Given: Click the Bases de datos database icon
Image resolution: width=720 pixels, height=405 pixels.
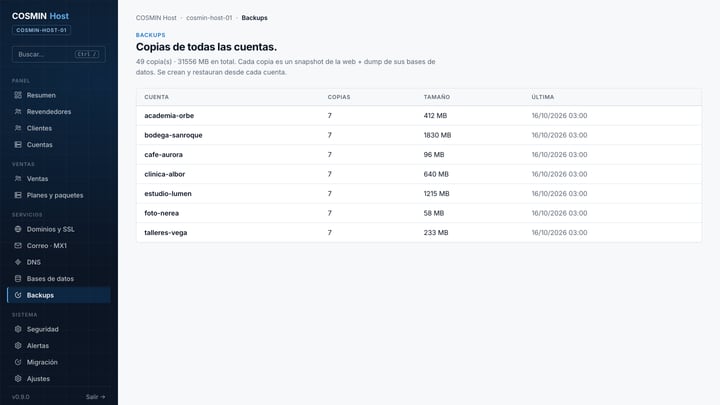Looking at the screenshot, I should point(18,279).
